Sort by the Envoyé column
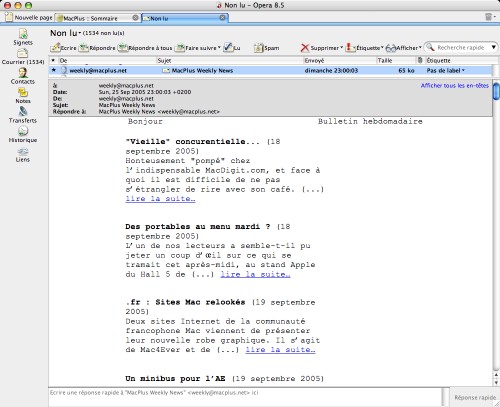 click(x=340, y=60)
